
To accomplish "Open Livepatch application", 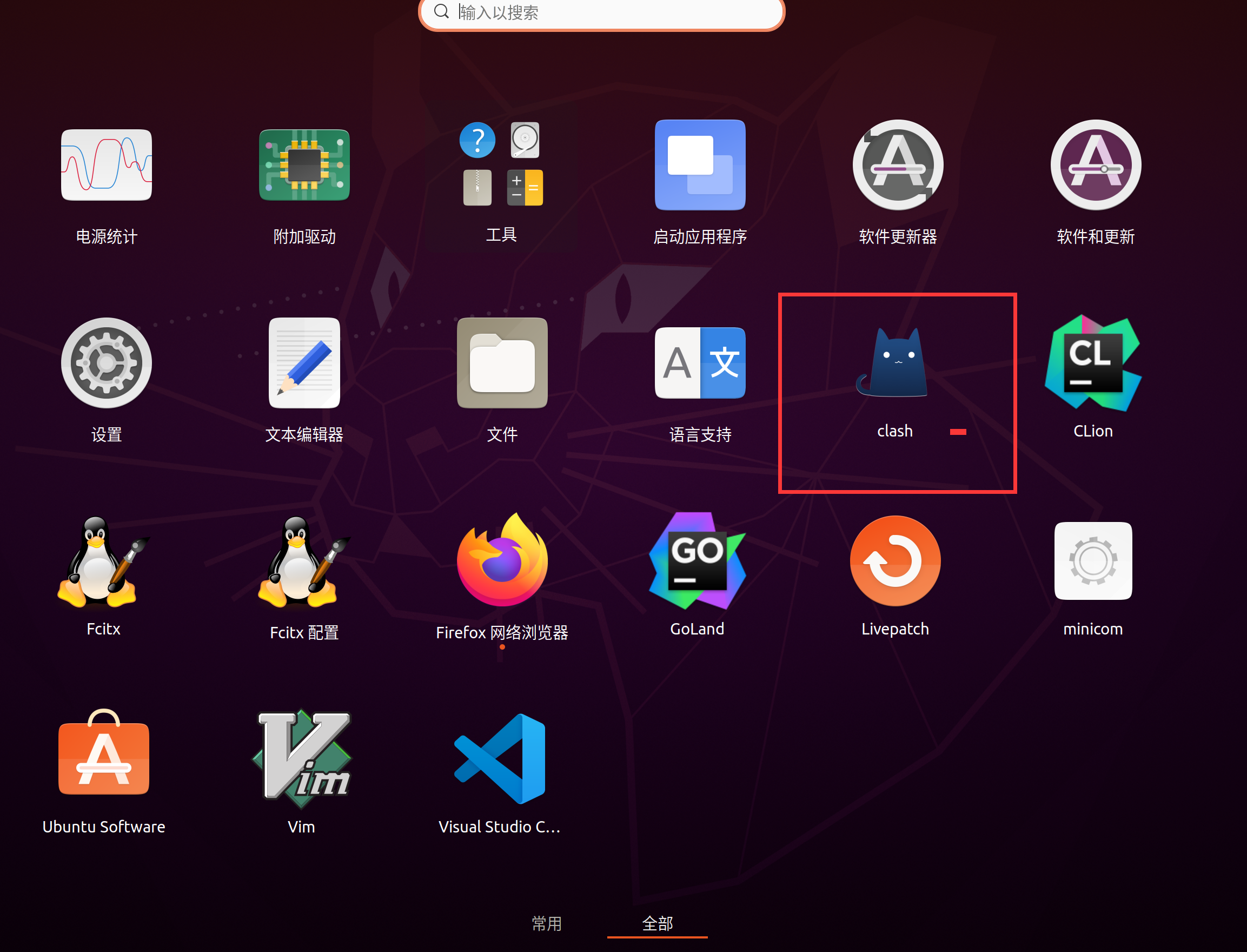I will pyautogui.click(x=895, y=560).
